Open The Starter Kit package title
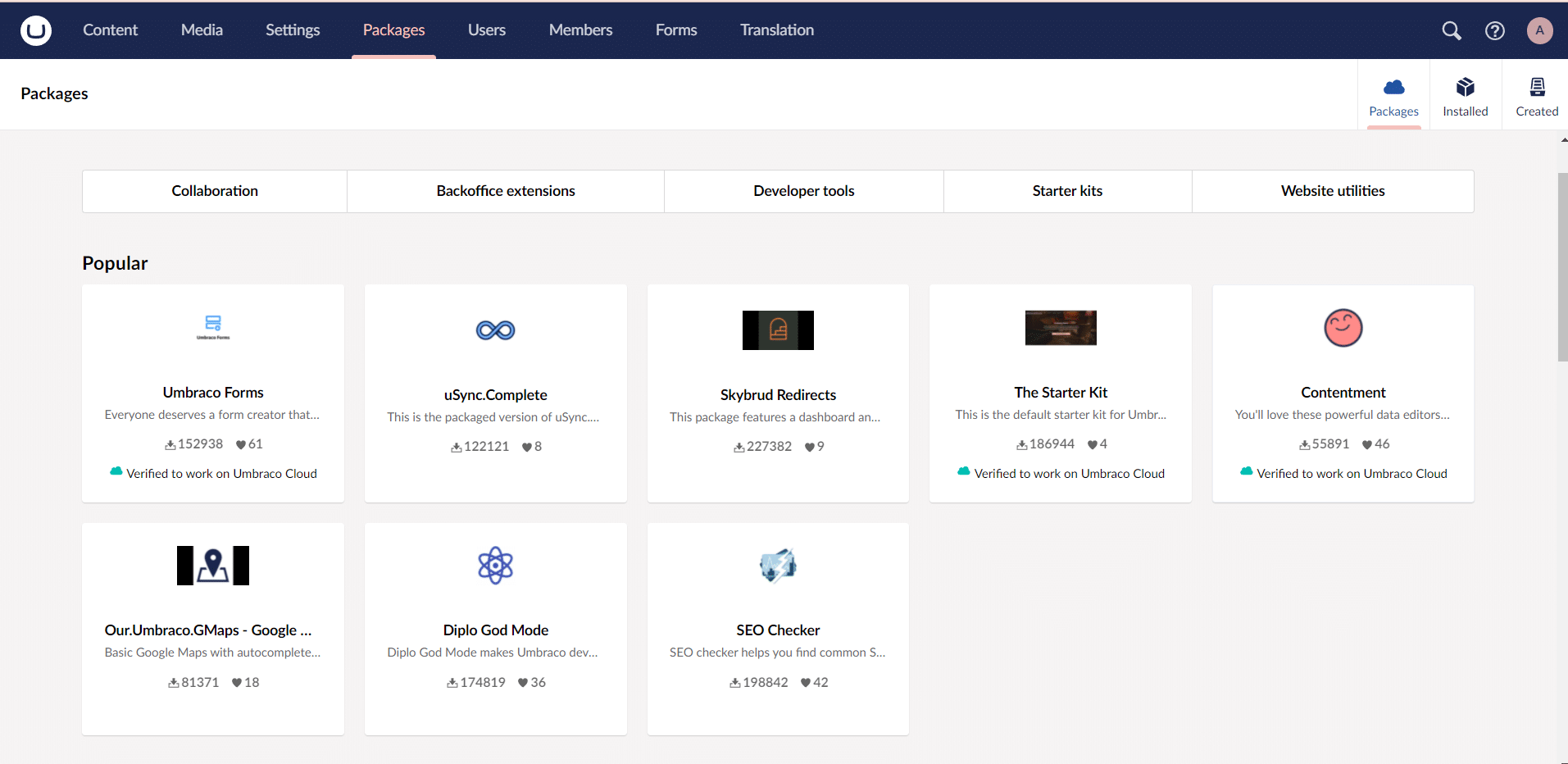The height and width of the screenshot is (764, 1568). (1061, 393)
